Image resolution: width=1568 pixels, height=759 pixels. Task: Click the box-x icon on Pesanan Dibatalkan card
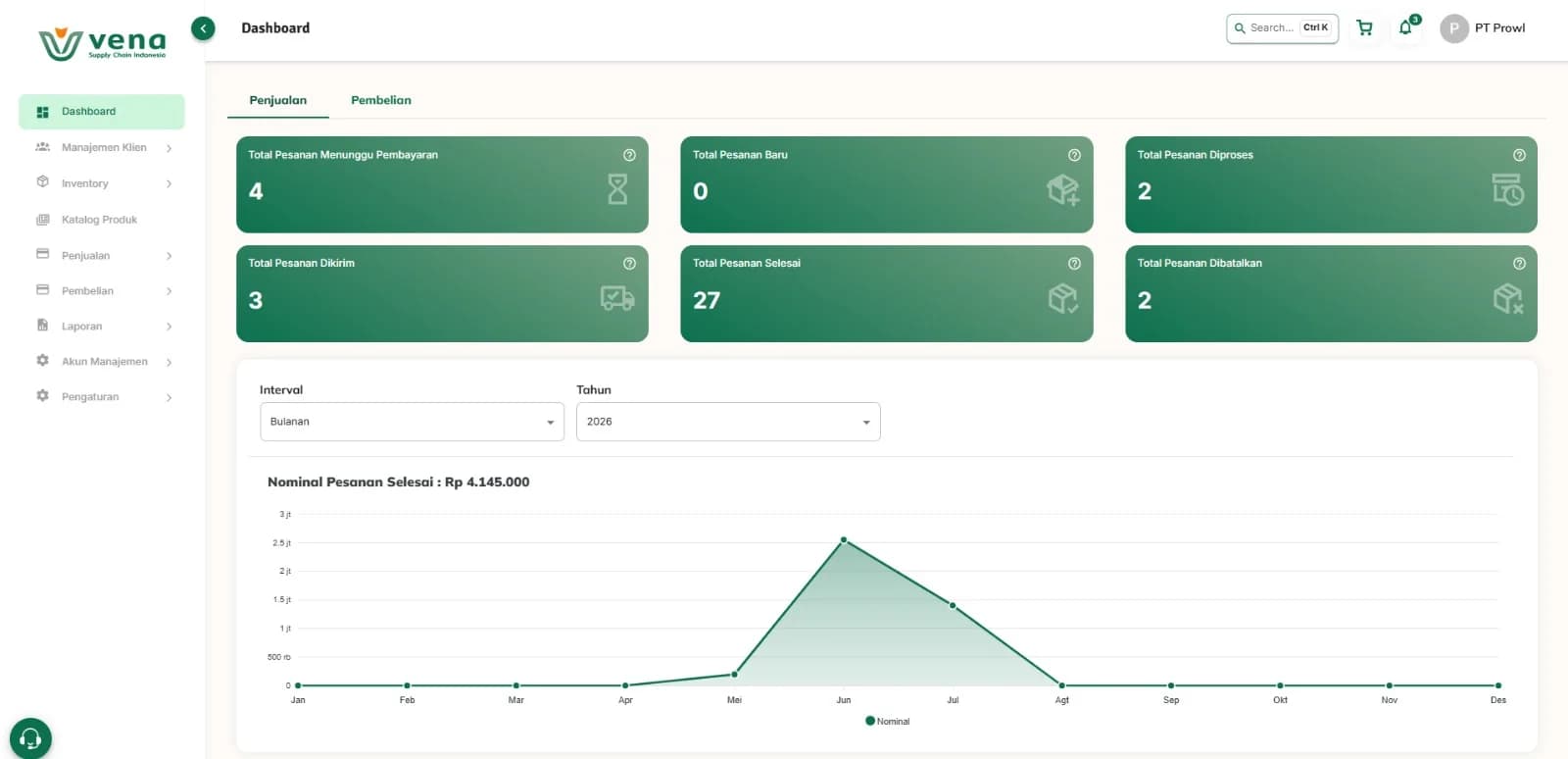1507,298
